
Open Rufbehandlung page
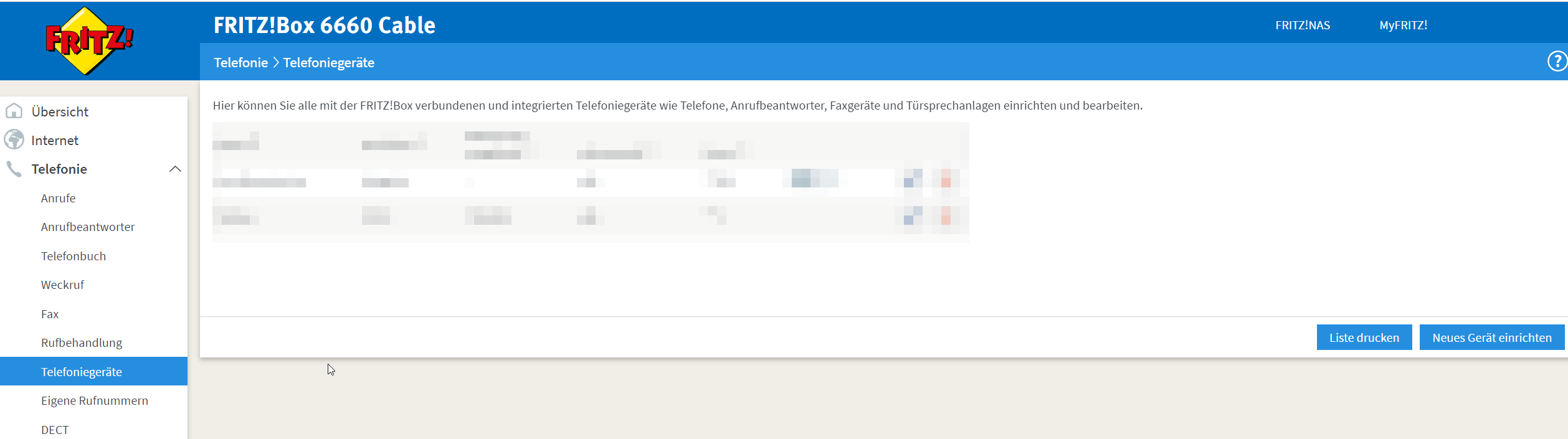pyautogui.click(x=82, y=342)
